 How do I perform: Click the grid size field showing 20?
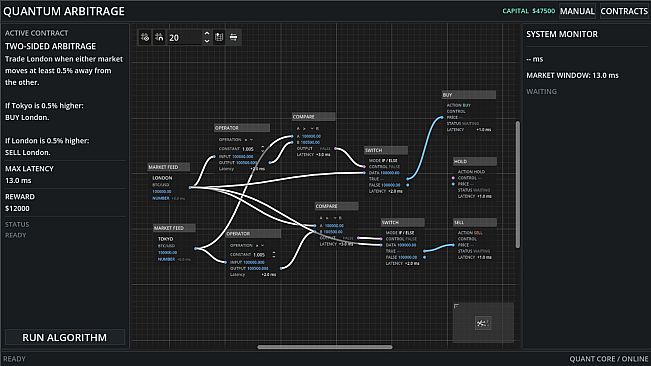(185, 37)
